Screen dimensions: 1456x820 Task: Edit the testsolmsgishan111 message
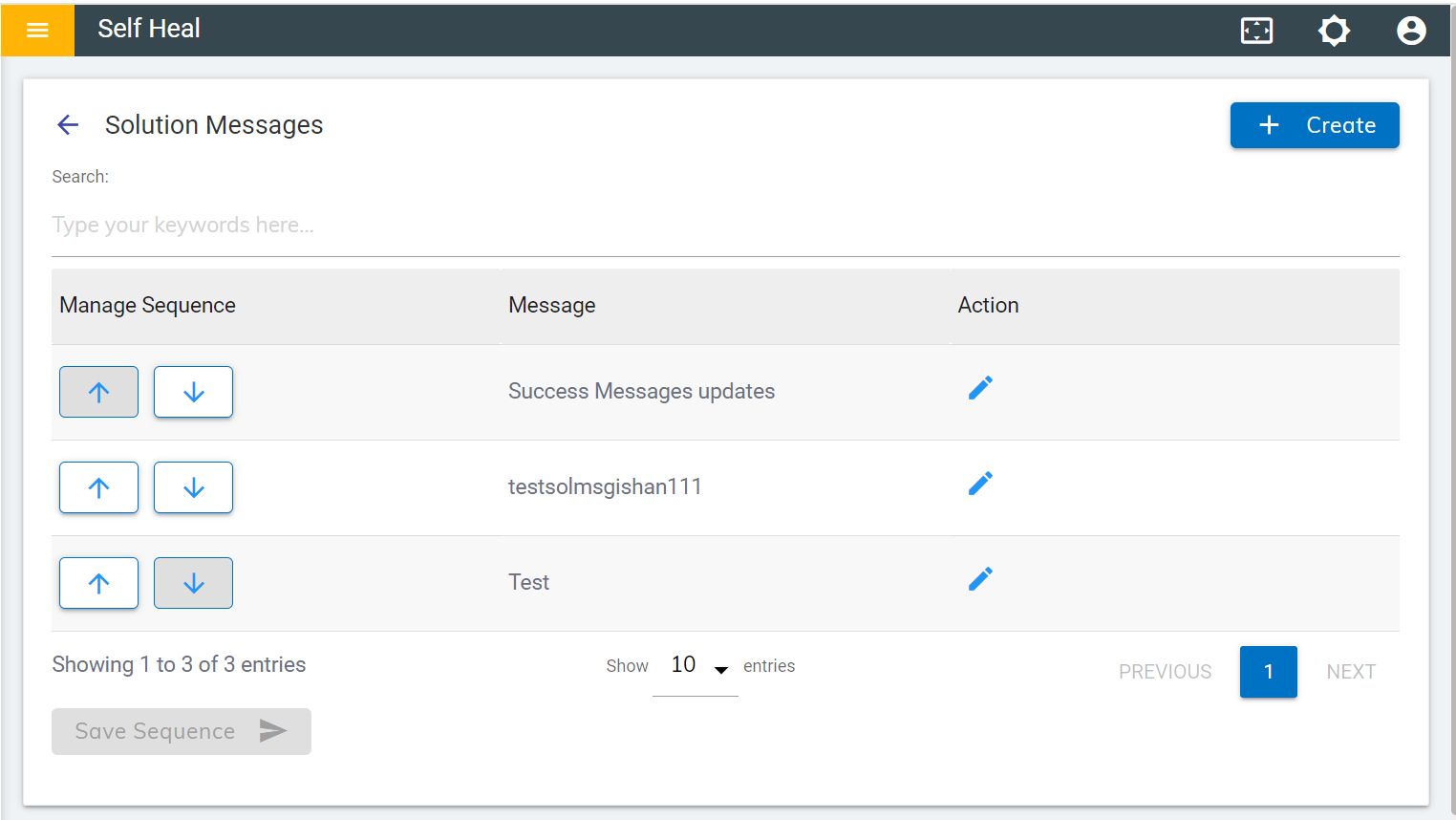(980, 484)
